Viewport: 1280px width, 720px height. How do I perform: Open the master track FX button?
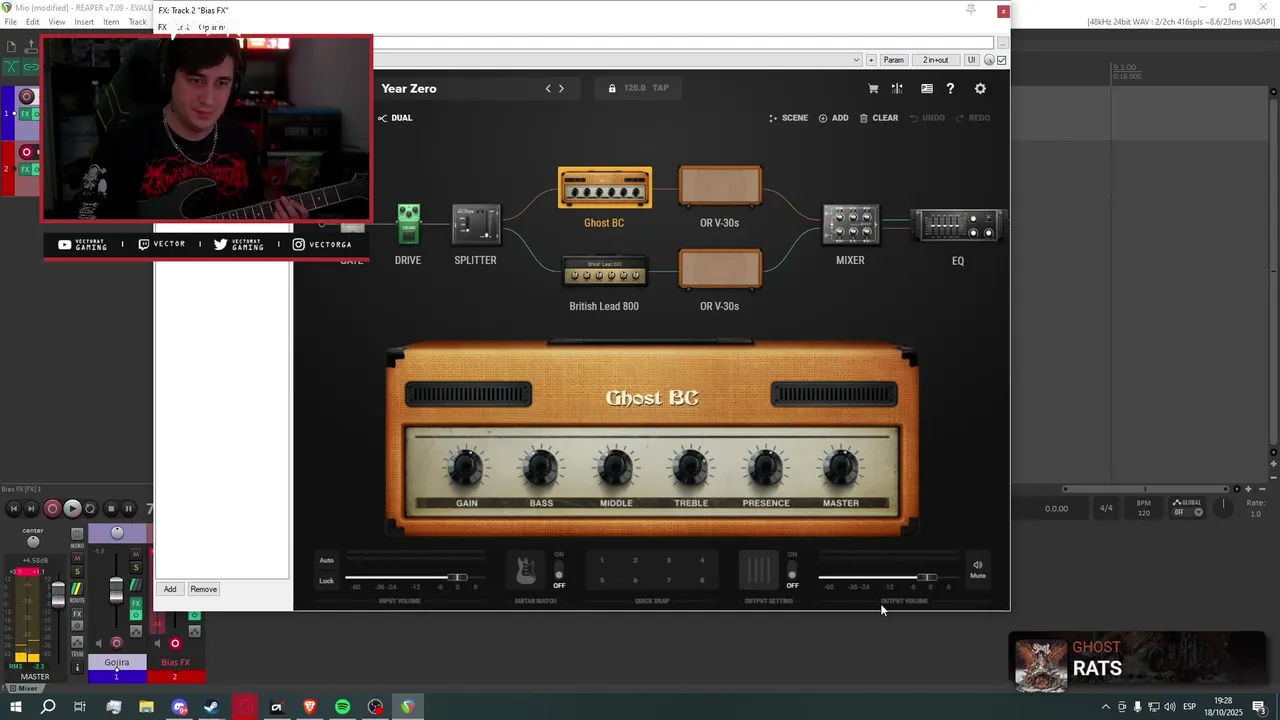(77, 614)
